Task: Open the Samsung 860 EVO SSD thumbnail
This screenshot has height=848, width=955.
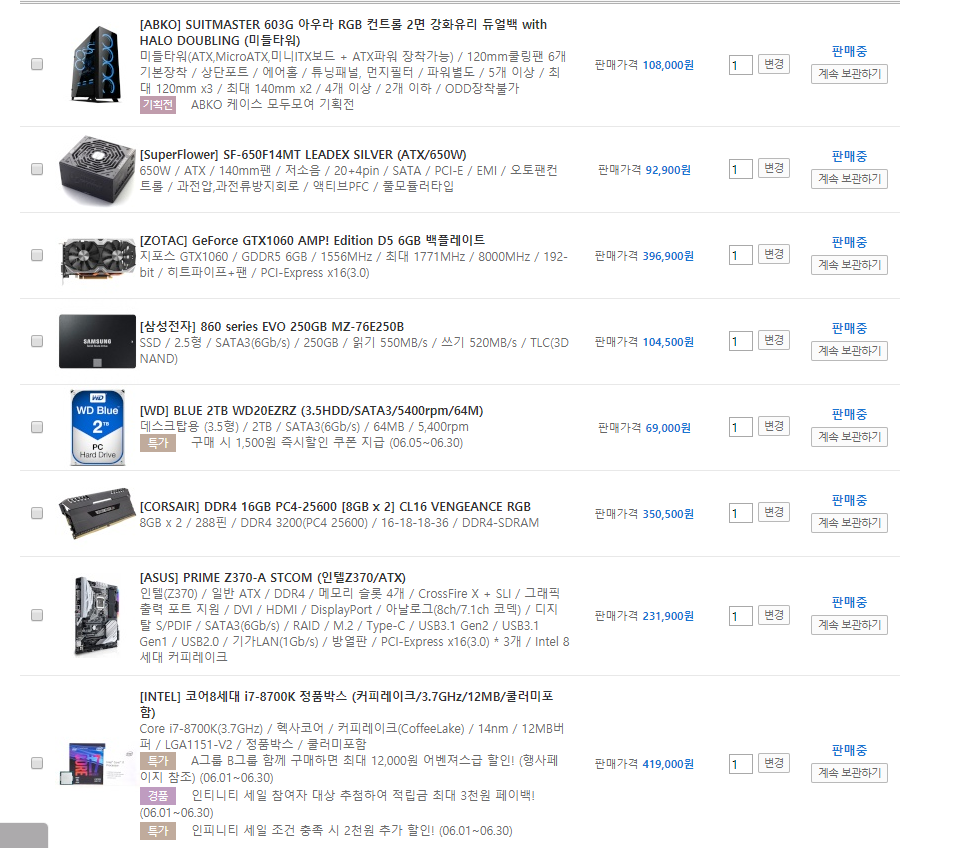Action: (x=97, y=341)
